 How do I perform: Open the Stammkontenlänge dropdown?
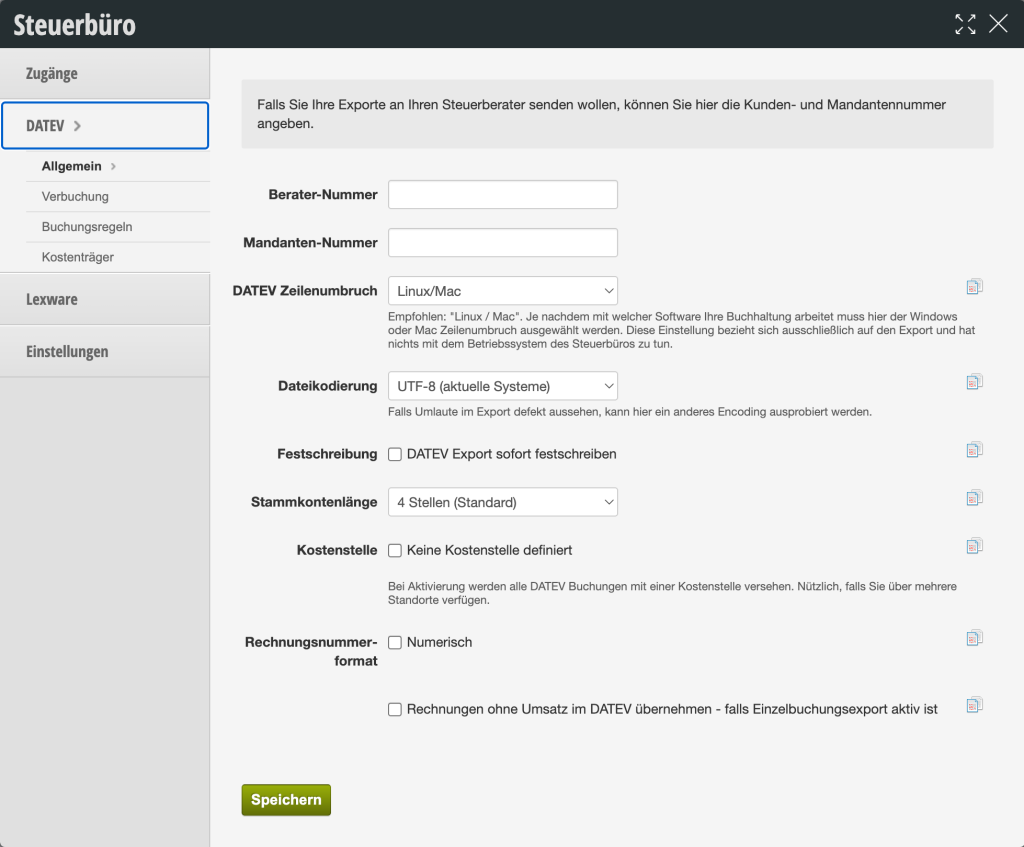pos(503,502)
